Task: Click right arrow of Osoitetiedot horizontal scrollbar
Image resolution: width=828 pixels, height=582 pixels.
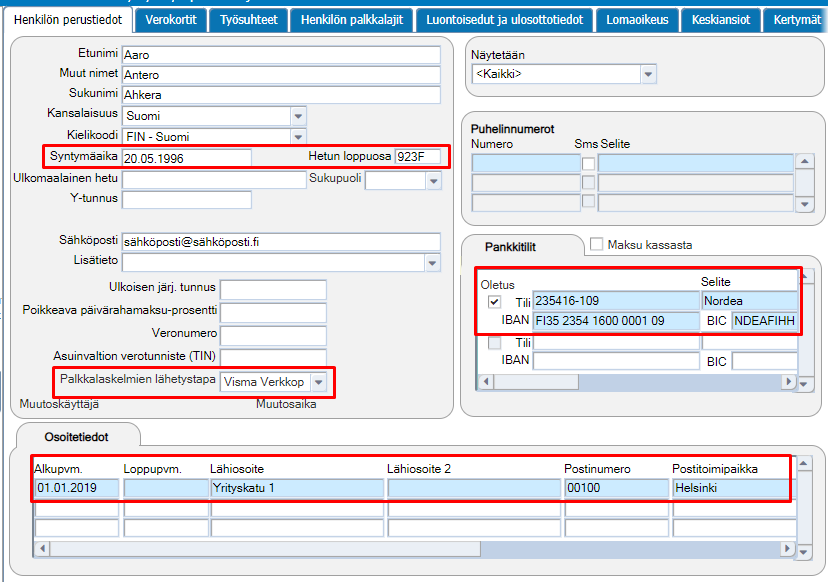Action: (x=787, y=549)
